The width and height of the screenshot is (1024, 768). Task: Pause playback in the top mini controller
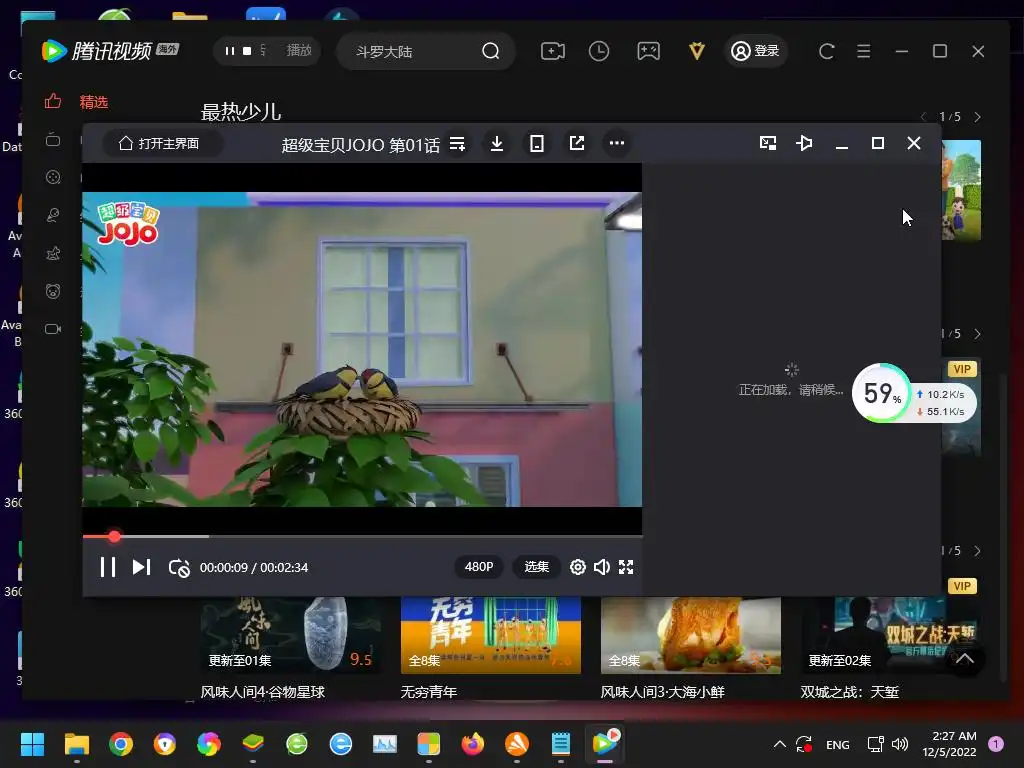pos(229,51)
